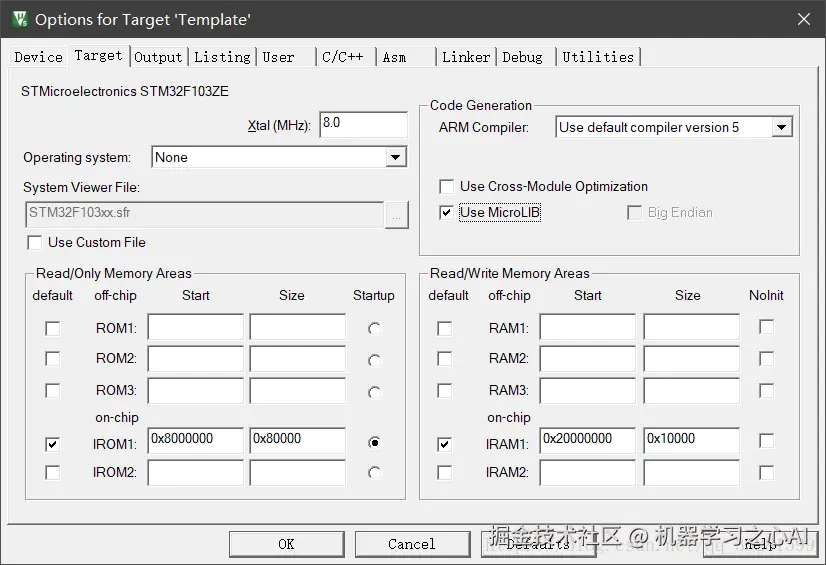Select IROM2 as startup radio button

[374, 473]
